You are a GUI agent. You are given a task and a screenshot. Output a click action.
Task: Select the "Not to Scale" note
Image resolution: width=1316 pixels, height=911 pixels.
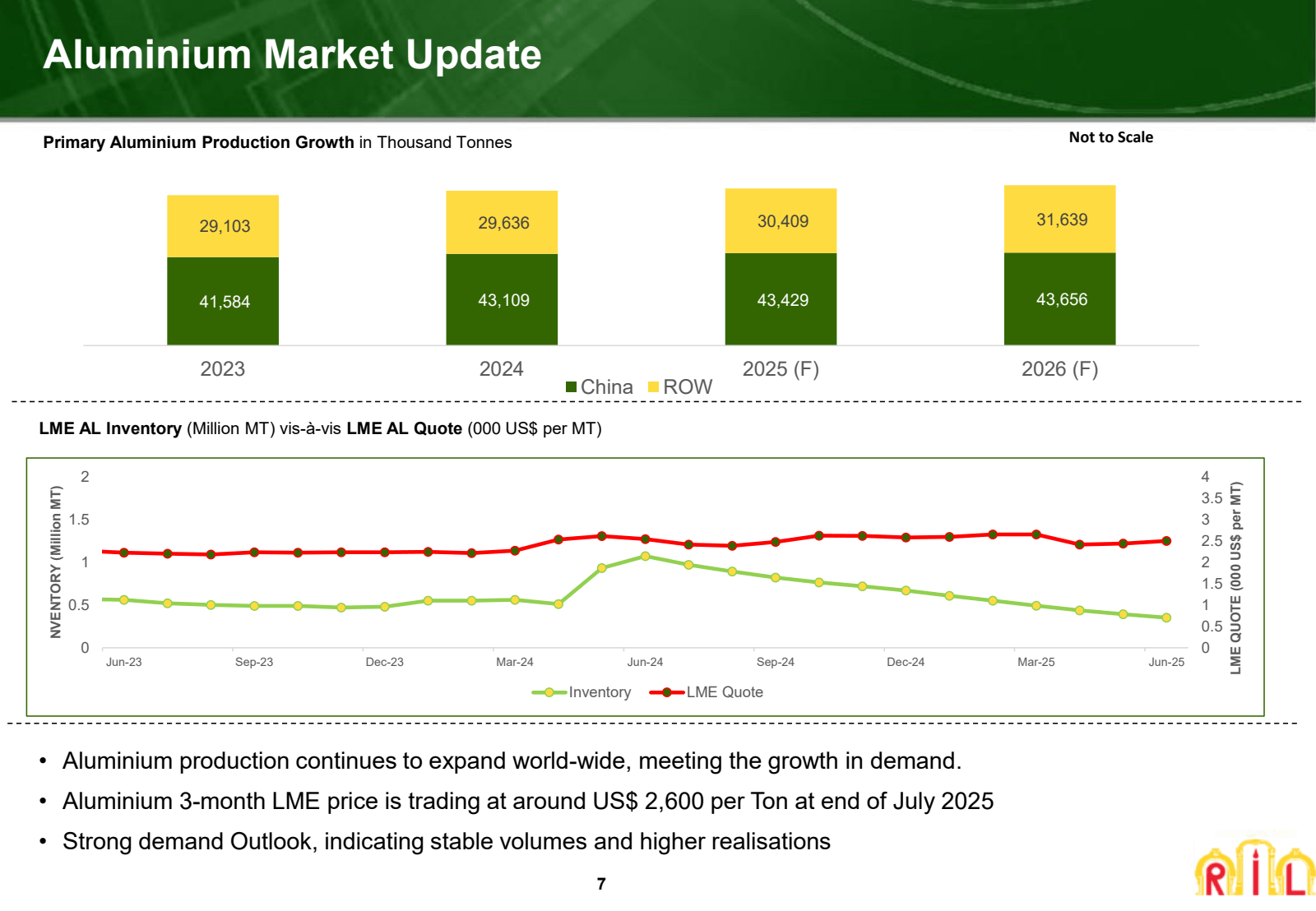click(1110, 137)
